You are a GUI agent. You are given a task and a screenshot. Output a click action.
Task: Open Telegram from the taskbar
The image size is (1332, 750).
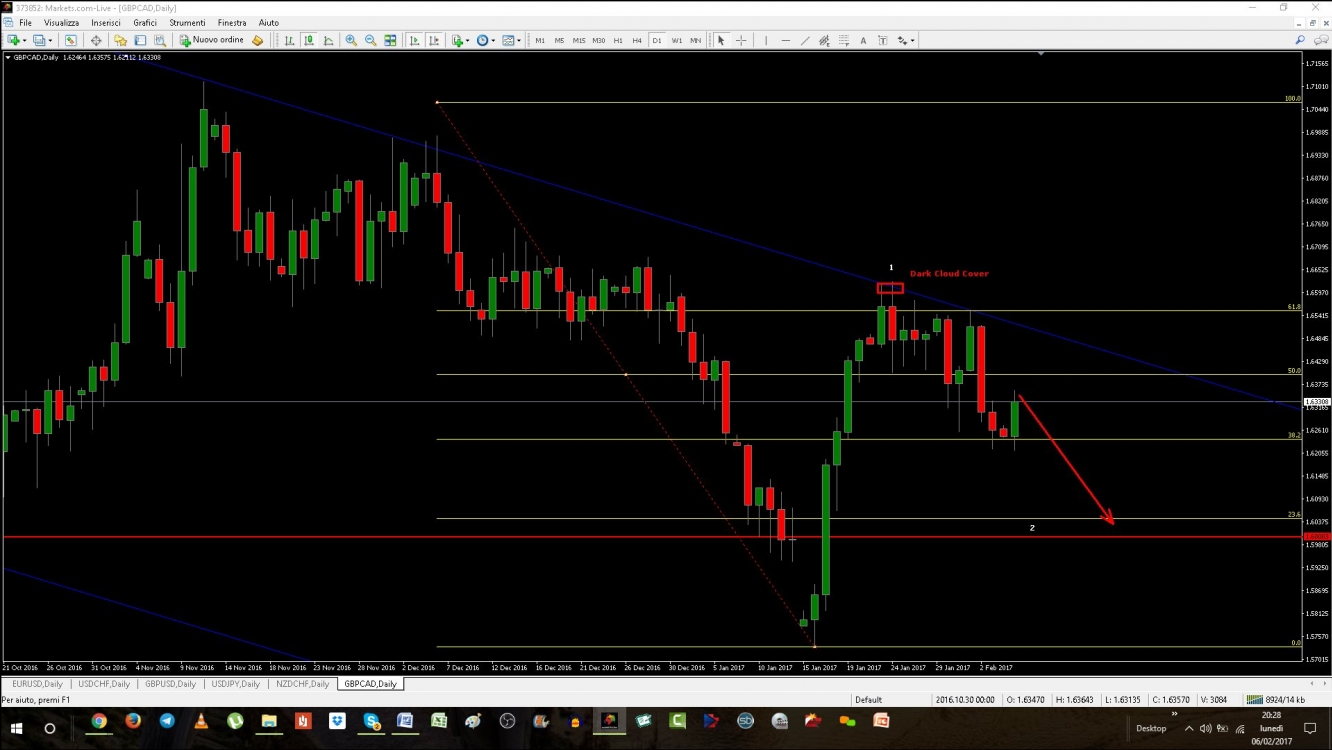(167, 721)
